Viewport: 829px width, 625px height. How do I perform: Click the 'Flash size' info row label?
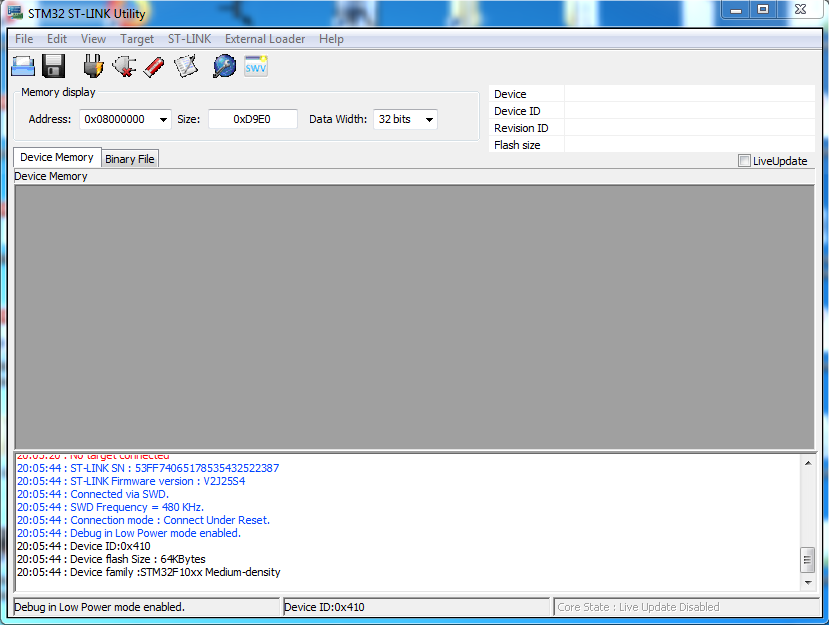point(517,145)
